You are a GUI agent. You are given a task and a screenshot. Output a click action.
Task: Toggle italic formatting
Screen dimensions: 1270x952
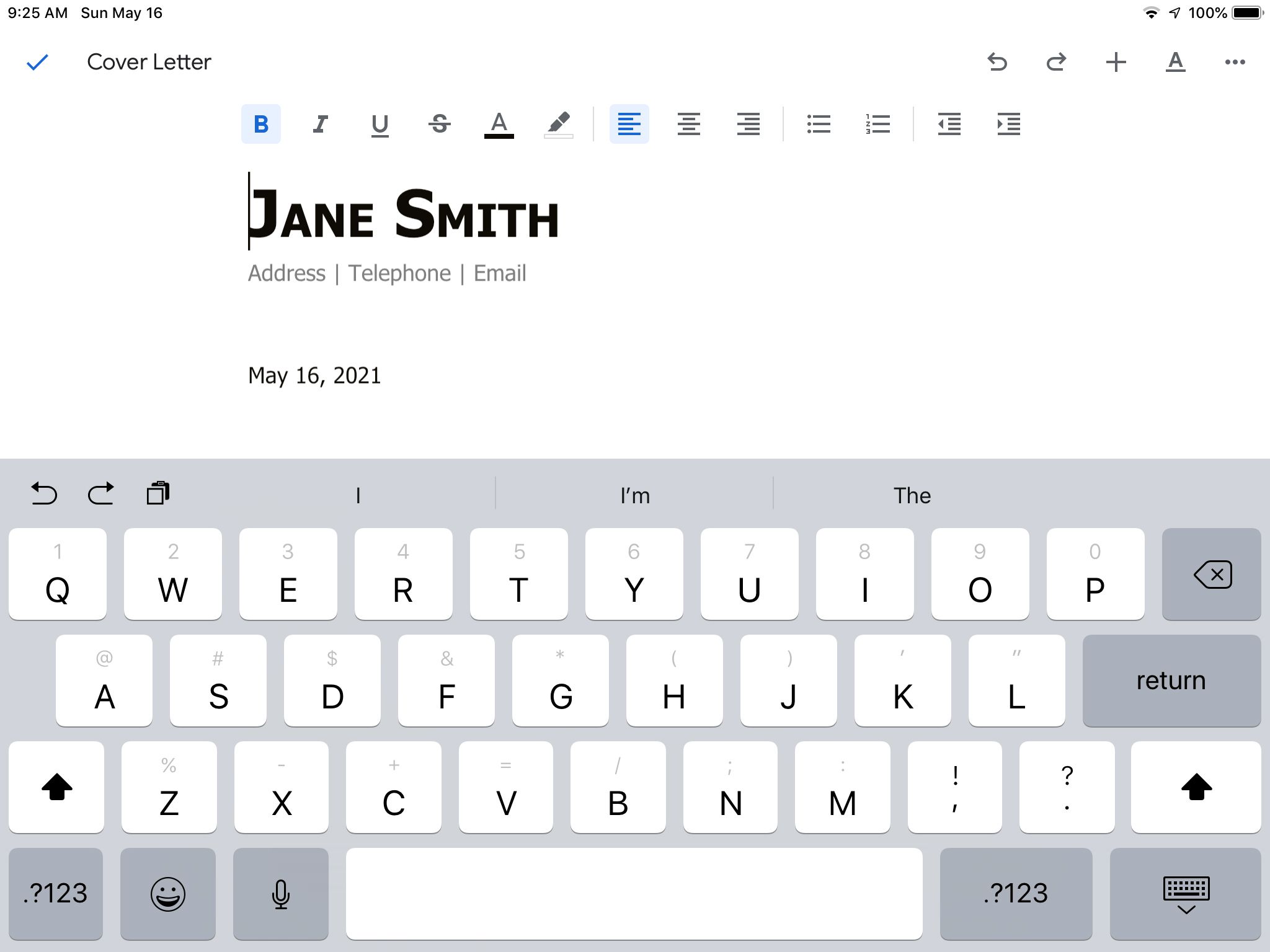pyautogui.click(x=320, y=124)
